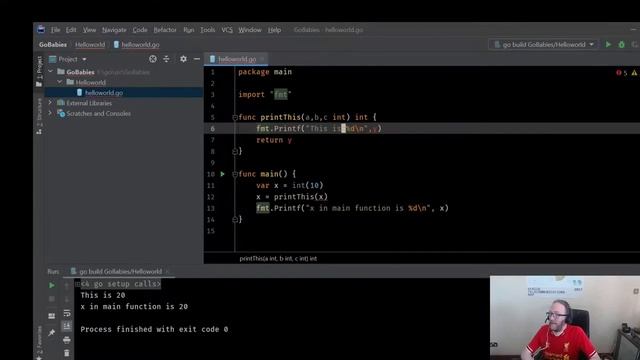640x360 pixels.
Task: Open the View menu
Action: [89, 30]
